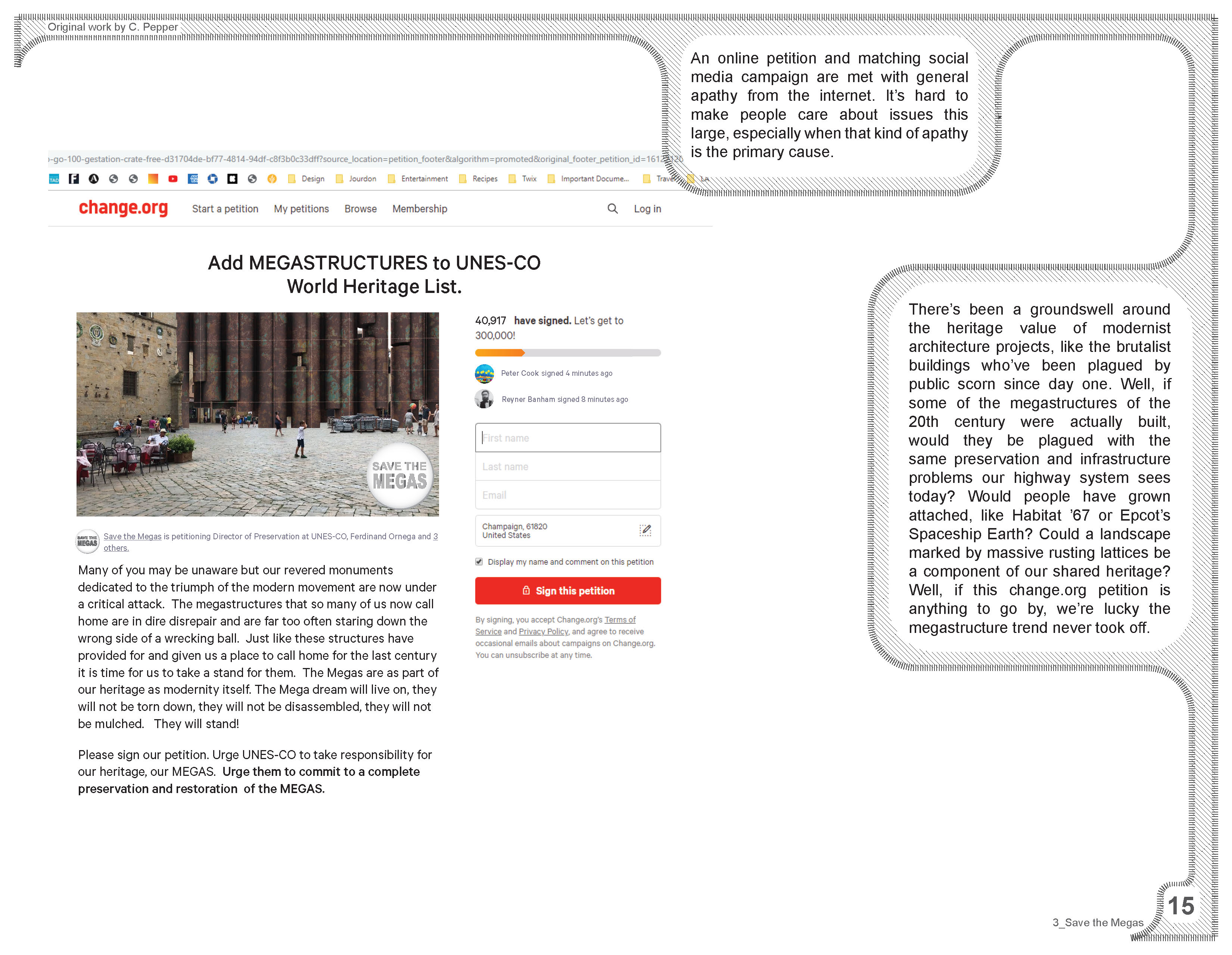Click the Save the Megas petitioner logo
Viewport: 1232px width, 955px height.
point(87,541)
